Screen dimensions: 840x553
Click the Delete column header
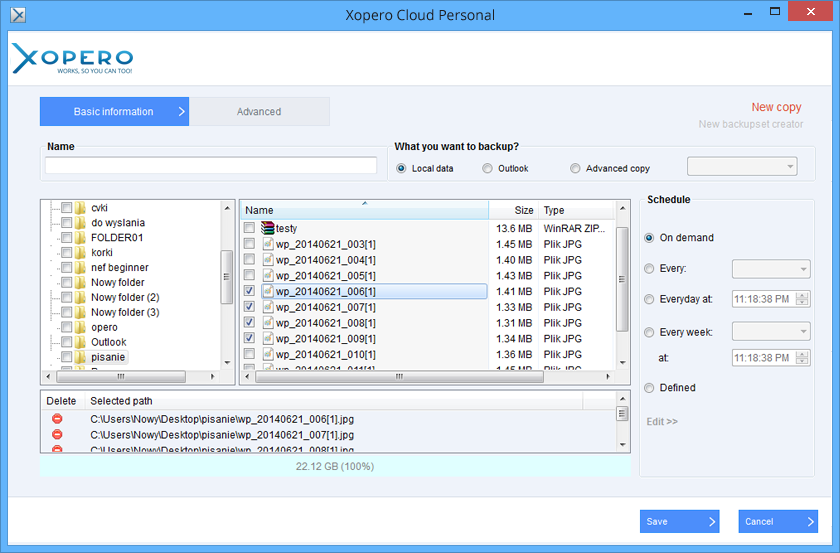62,401
